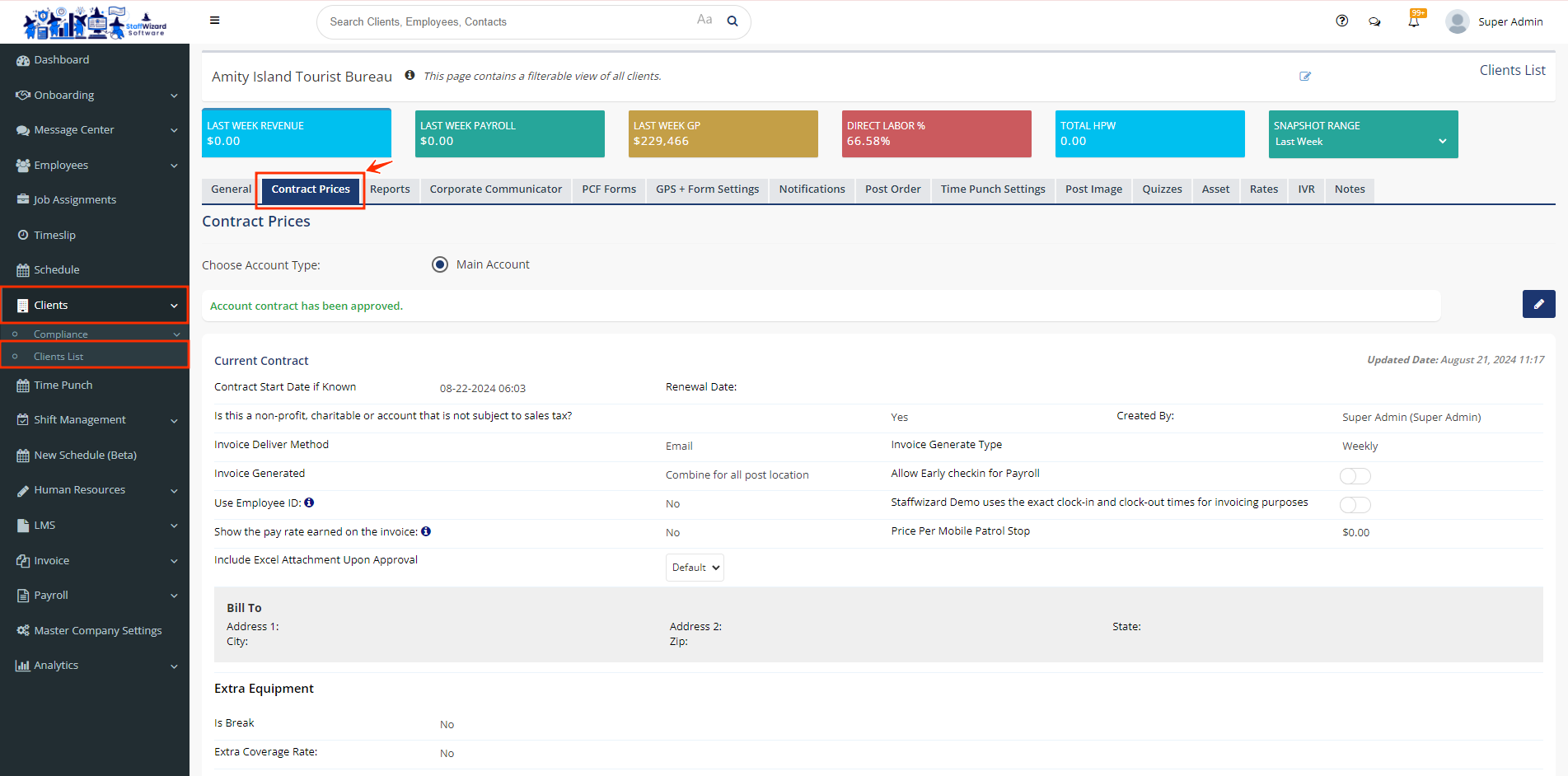This screenshot has width=1568, height=776.
Task: Open the chat messages icon in header
Action: click(1374, 22)
